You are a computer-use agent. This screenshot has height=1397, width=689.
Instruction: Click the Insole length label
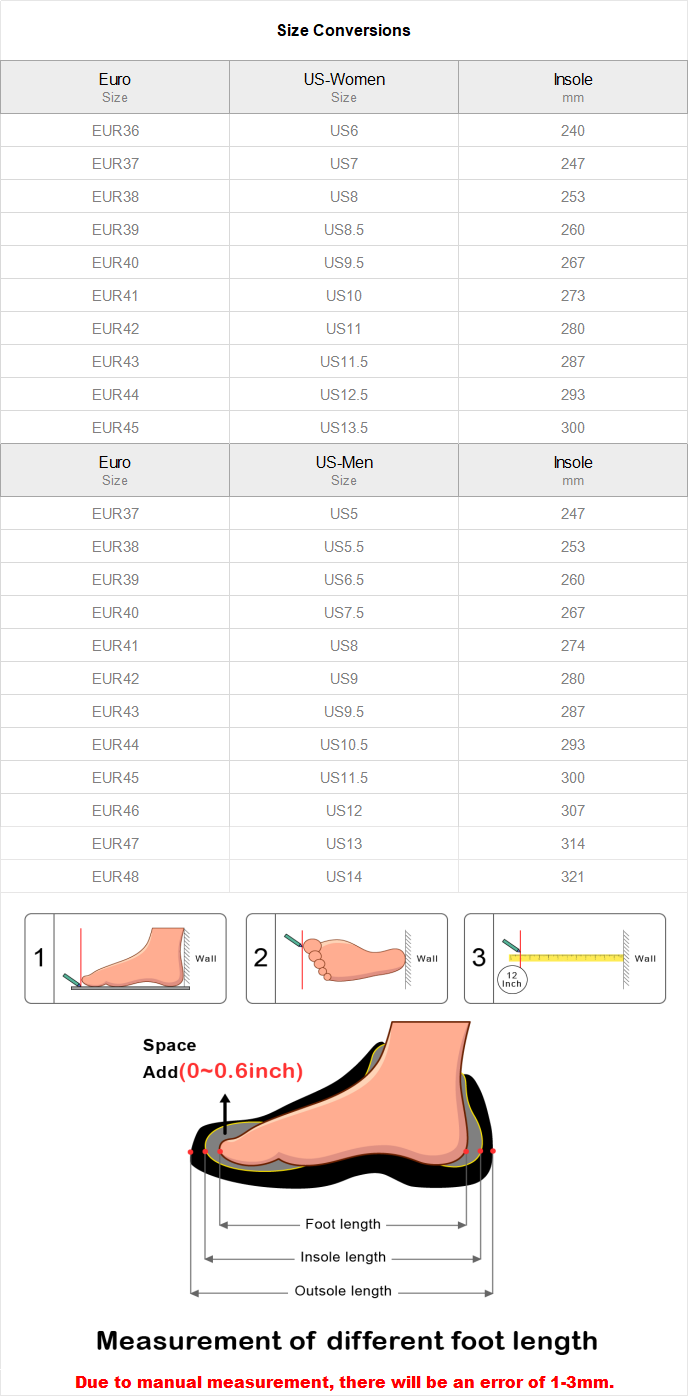coord(343,1257)
